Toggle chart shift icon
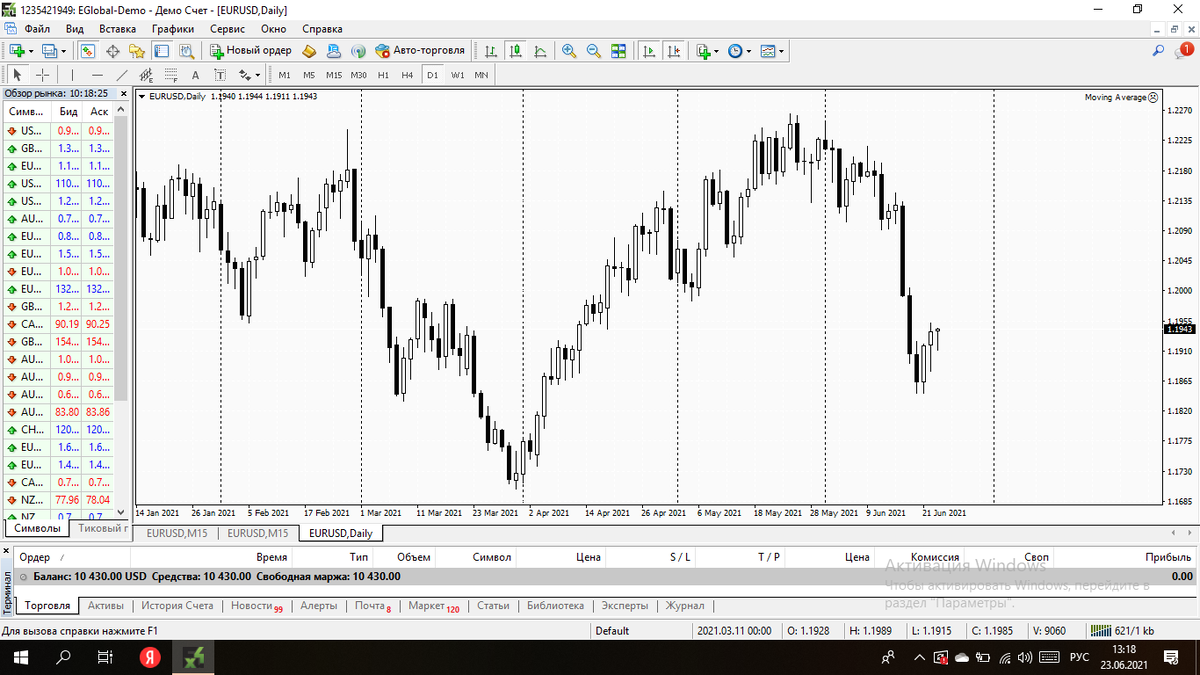The height and width of the screenshot is (675, 1200). [674, 50]
